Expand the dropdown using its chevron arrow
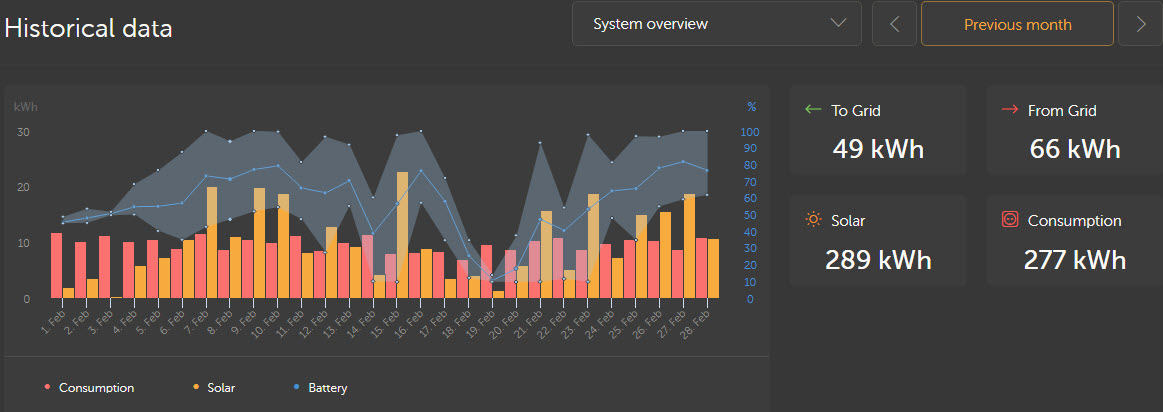 coord(838,24)
